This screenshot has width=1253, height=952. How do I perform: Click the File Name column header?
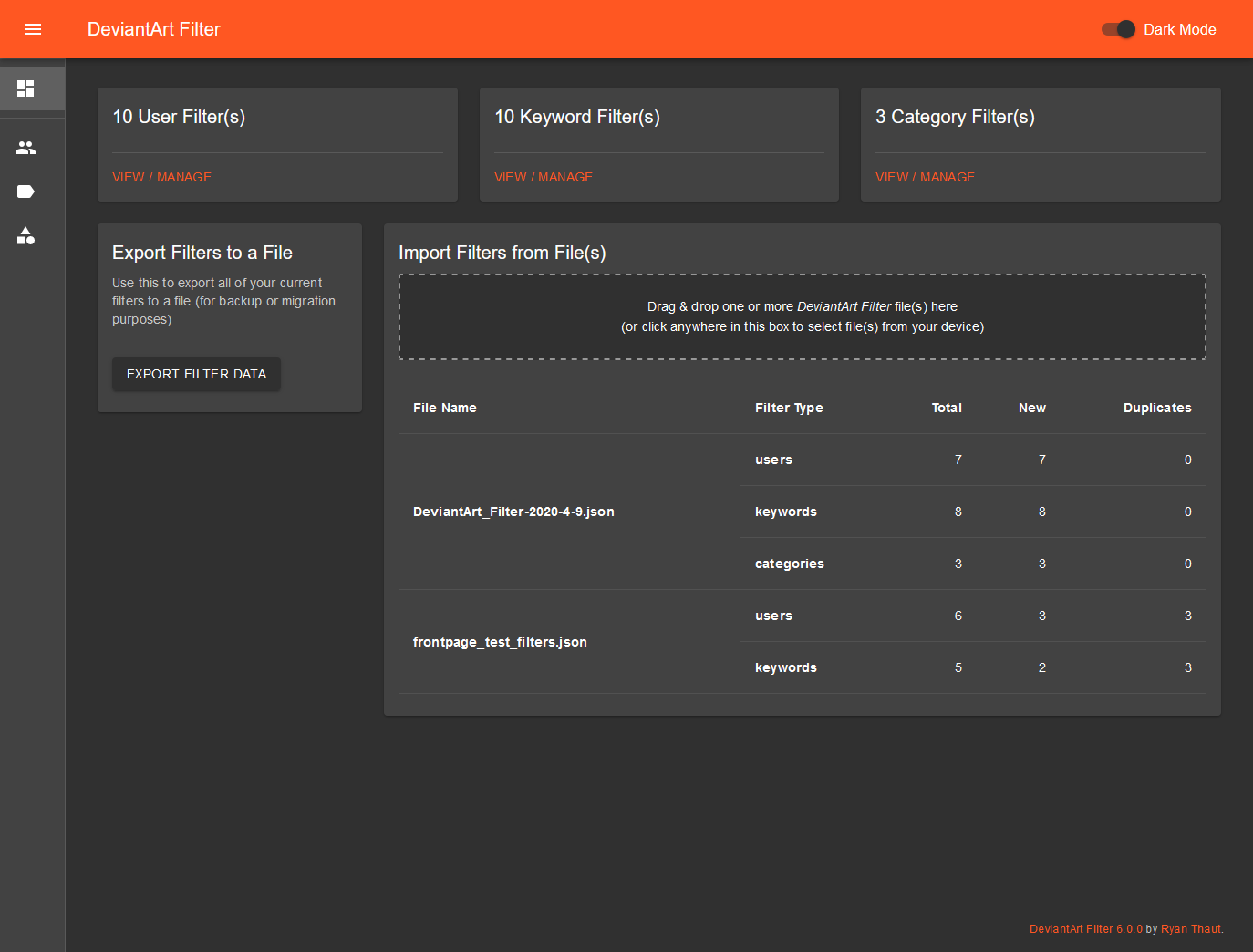445,408
